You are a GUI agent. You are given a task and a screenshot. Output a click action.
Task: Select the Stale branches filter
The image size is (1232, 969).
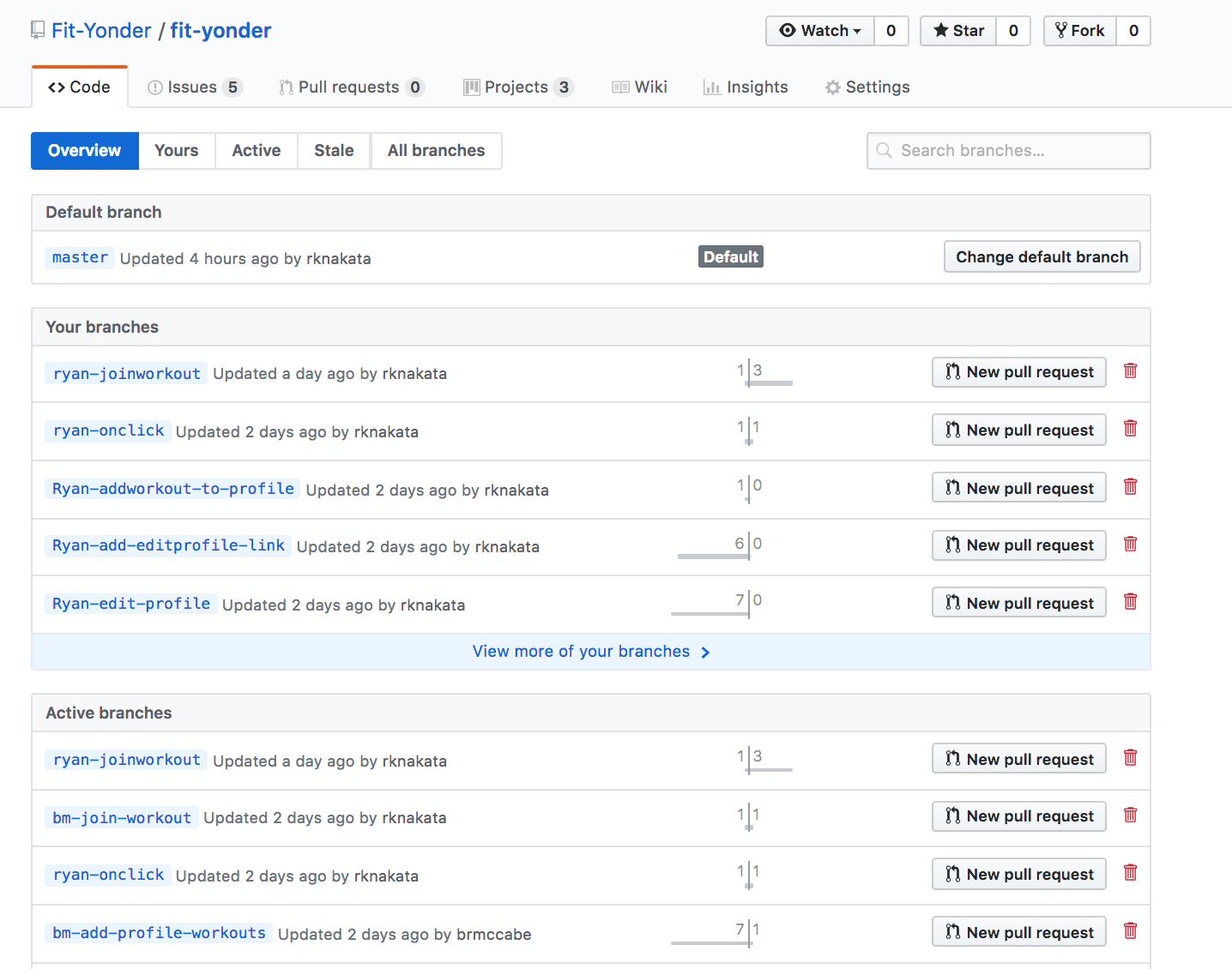tap(334, 151)
